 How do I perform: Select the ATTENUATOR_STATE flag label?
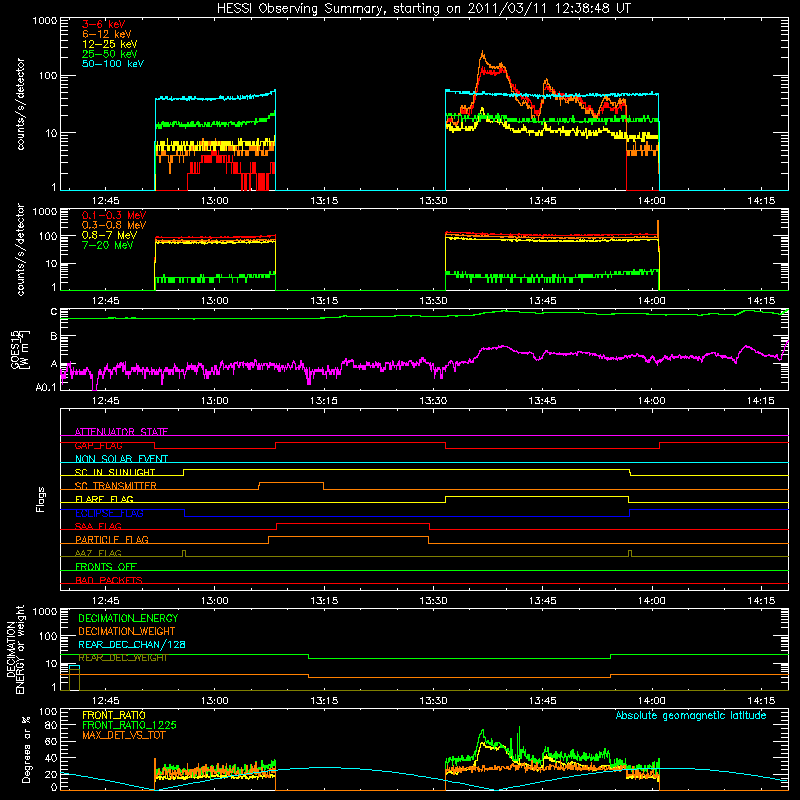(121, 432)
